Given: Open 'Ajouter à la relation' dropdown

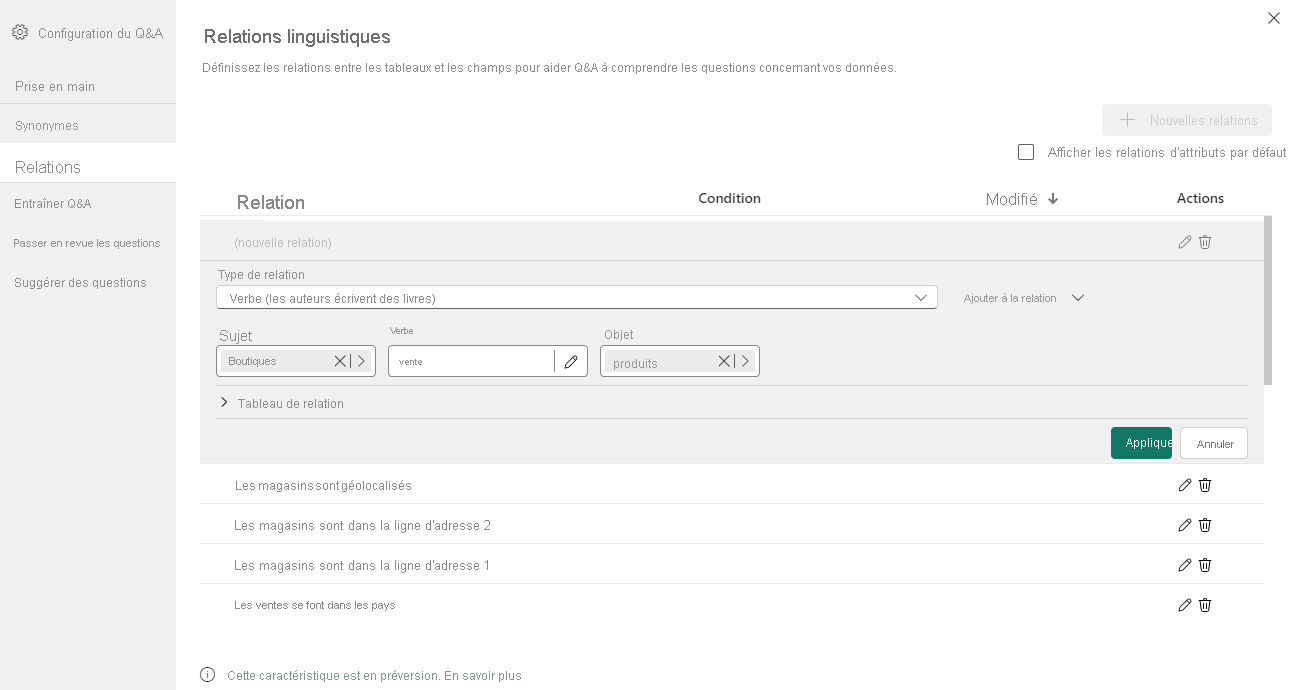Looking at the screenshot, I should (x=1024, y=298).
